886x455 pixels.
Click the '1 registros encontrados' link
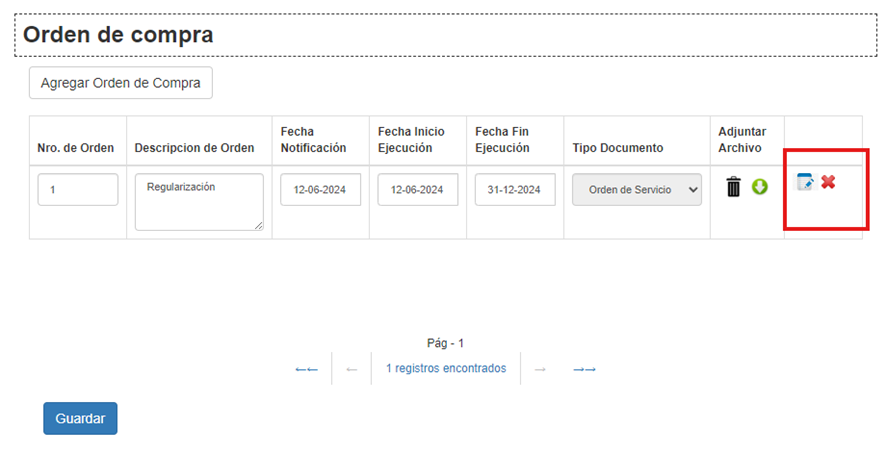pos(446,368)
